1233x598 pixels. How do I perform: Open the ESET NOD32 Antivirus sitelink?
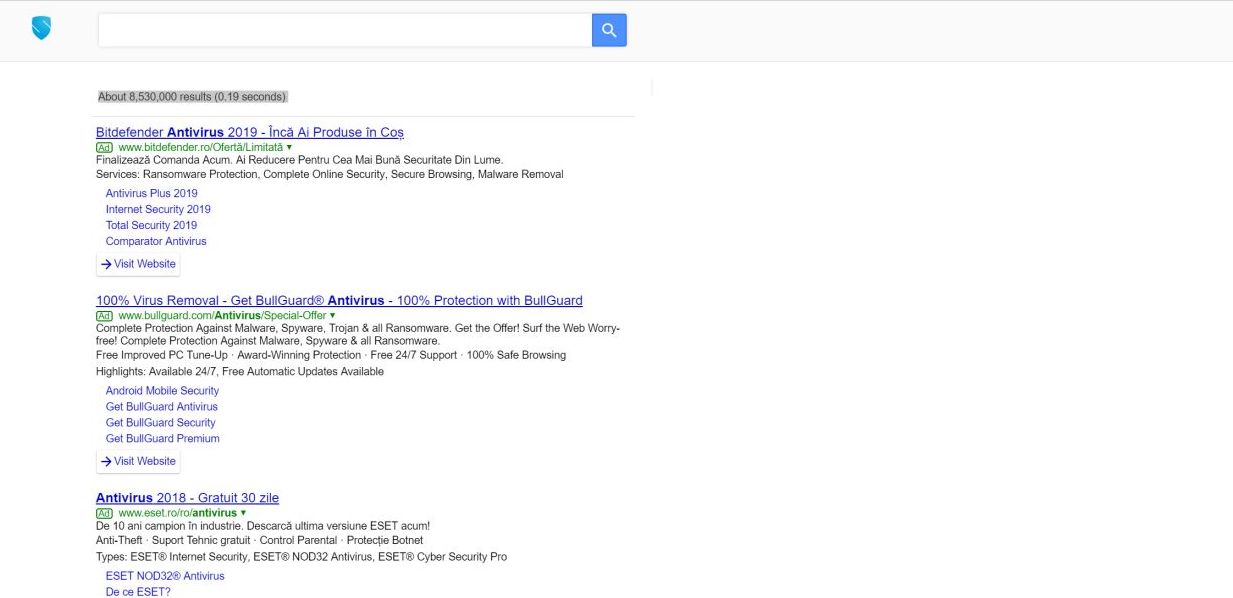(165, 576)
